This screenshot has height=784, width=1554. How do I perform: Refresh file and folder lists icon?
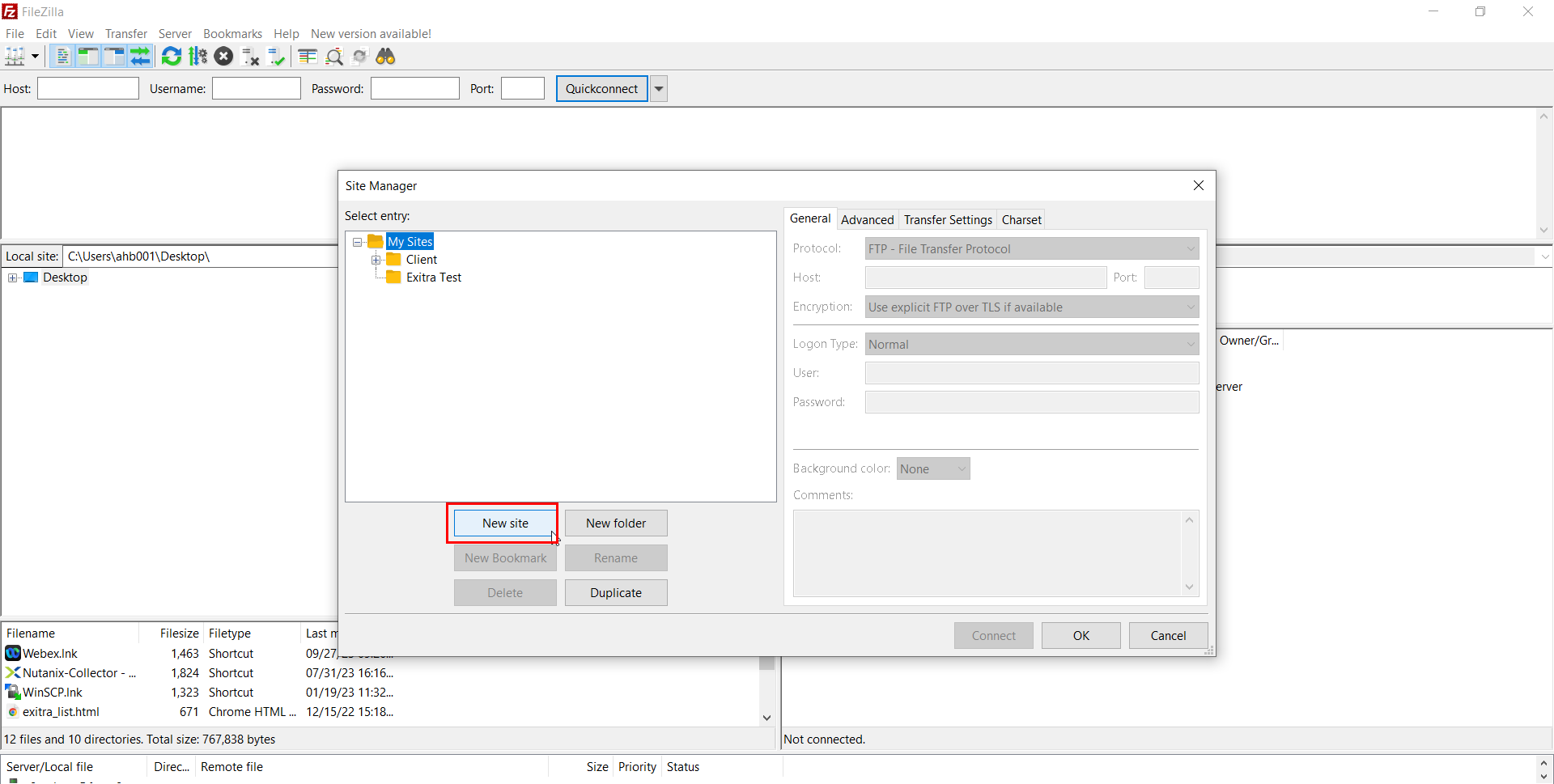[172, 57]
